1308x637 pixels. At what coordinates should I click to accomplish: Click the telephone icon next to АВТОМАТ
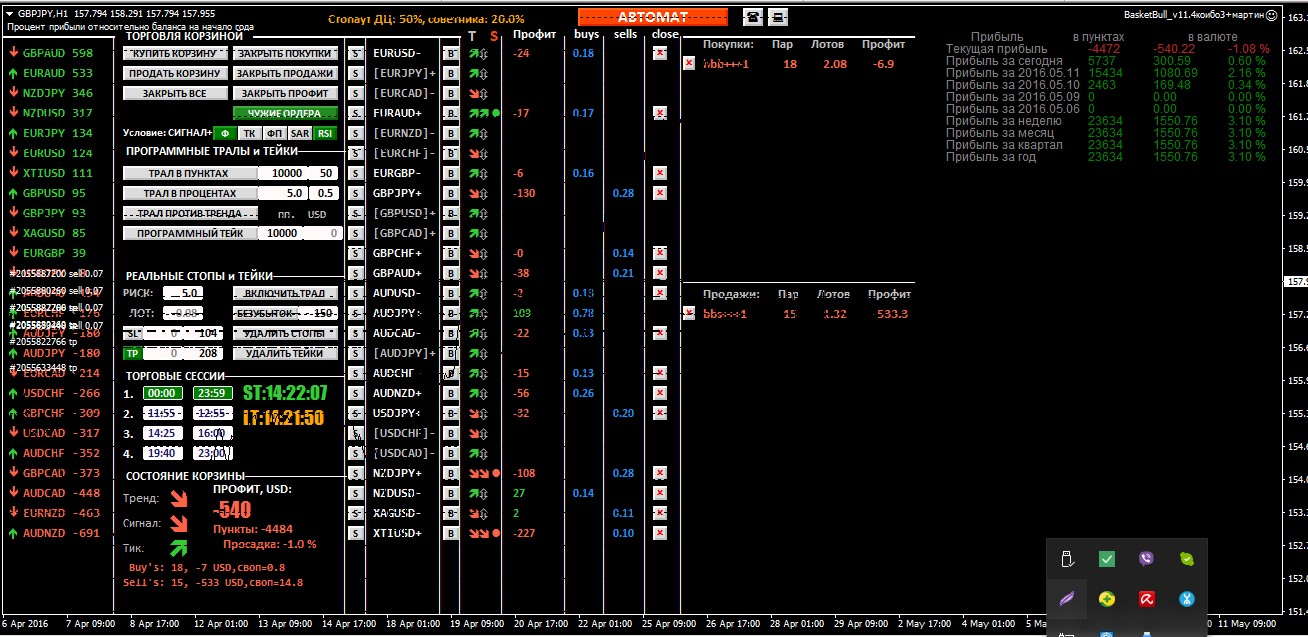753,16
